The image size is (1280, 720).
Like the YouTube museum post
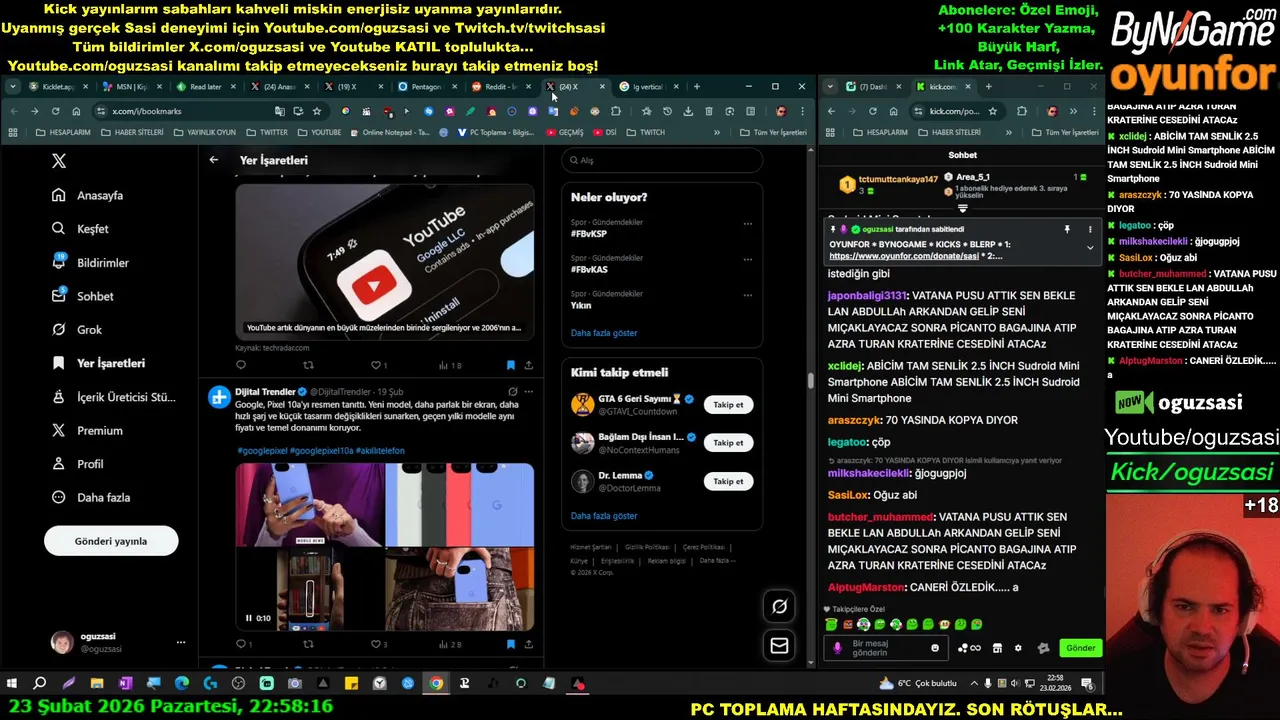(376, 365)
